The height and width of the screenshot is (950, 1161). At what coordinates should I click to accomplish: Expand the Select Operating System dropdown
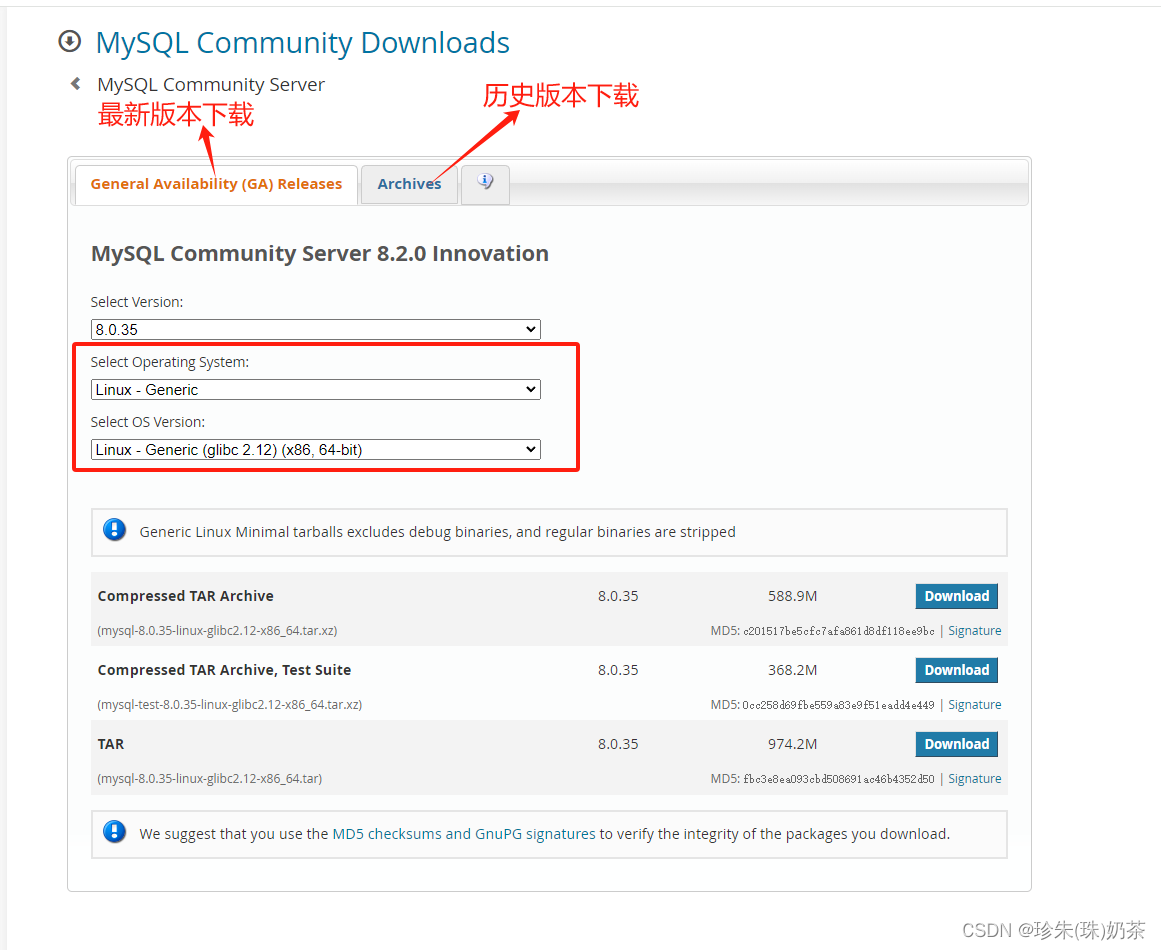[x=315, y=389]
